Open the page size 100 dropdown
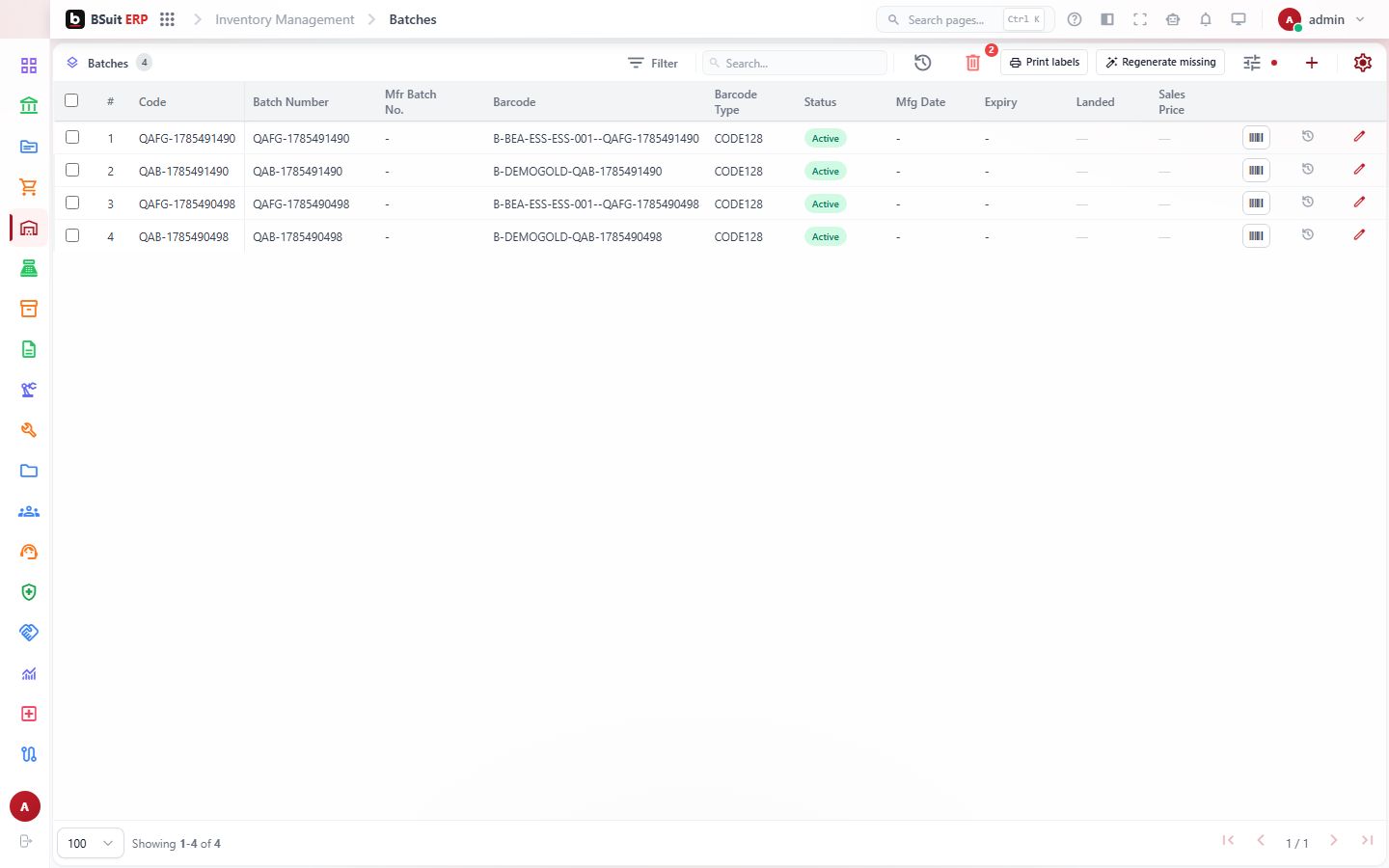 [91, 843]
